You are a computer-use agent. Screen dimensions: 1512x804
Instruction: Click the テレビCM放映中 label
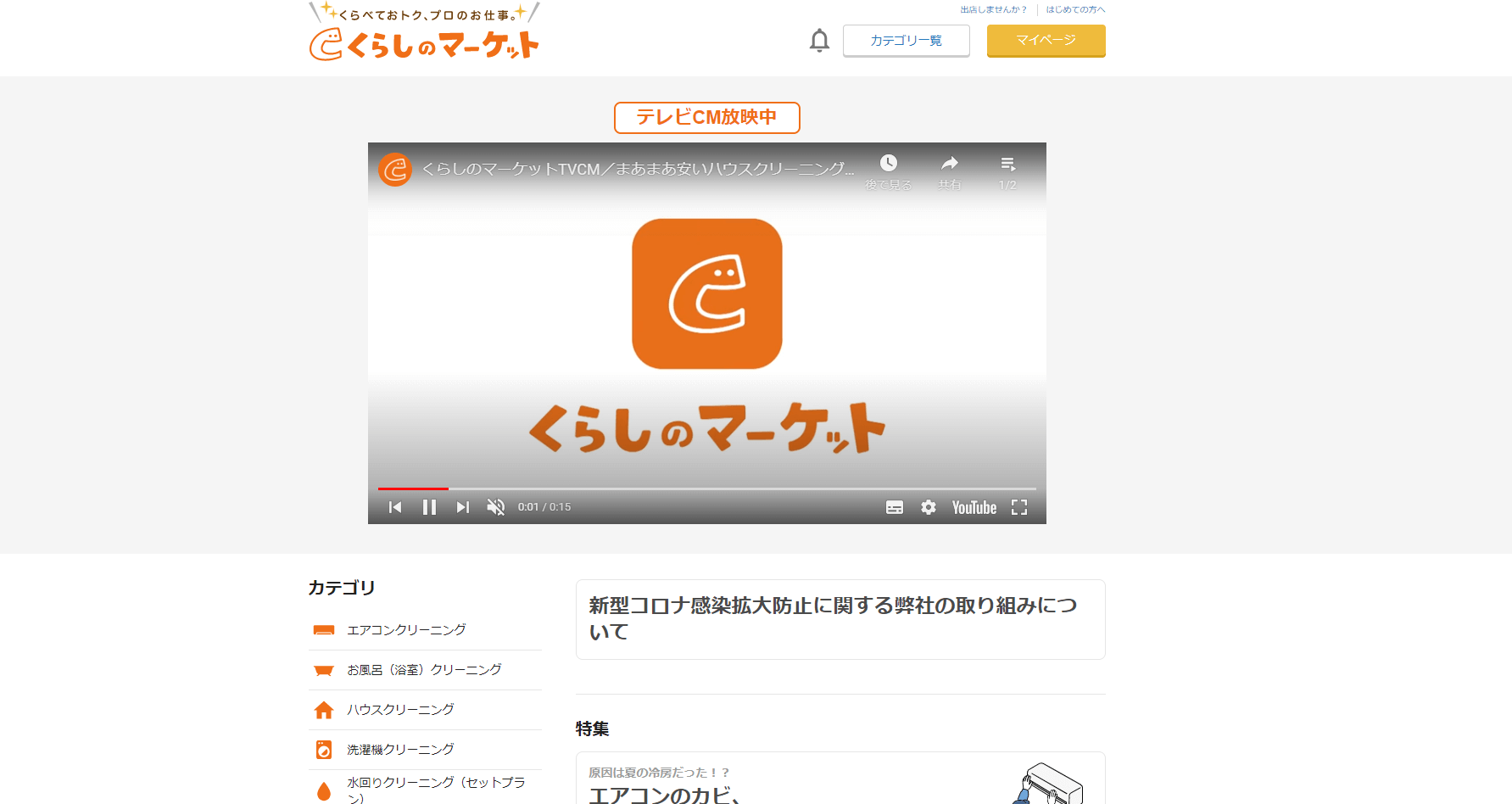pyautogui.click(x=707, y=118)
